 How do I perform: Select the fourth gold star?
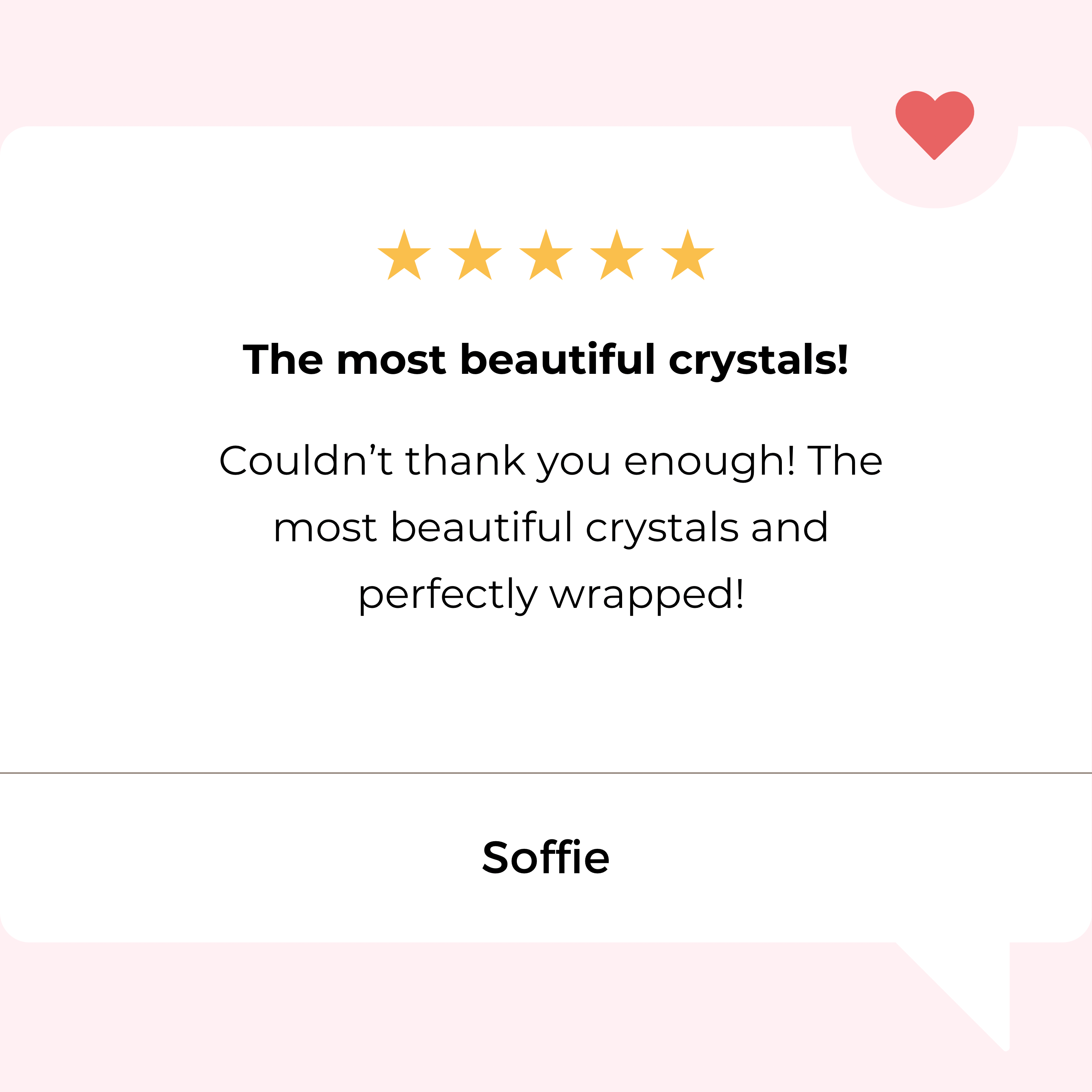[617, 256]
